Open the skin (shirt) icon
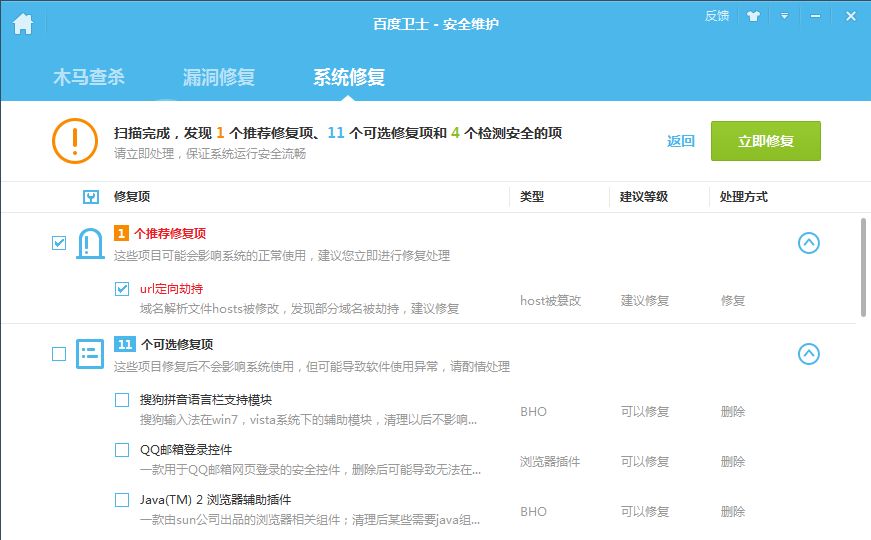Screen dimensions: 871x540 pos(753,16)
